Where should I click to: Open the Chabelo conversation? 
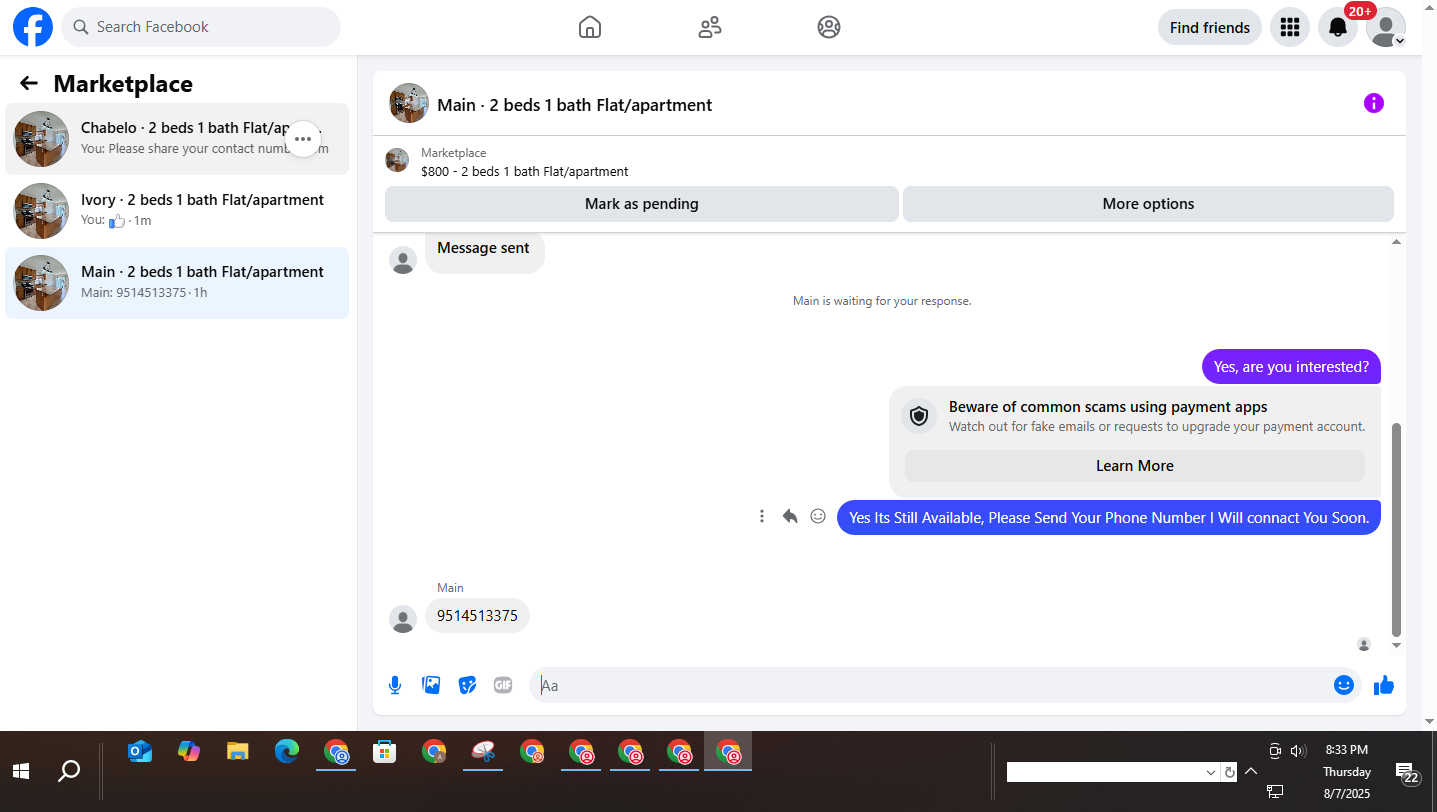(x=177, y=139)
